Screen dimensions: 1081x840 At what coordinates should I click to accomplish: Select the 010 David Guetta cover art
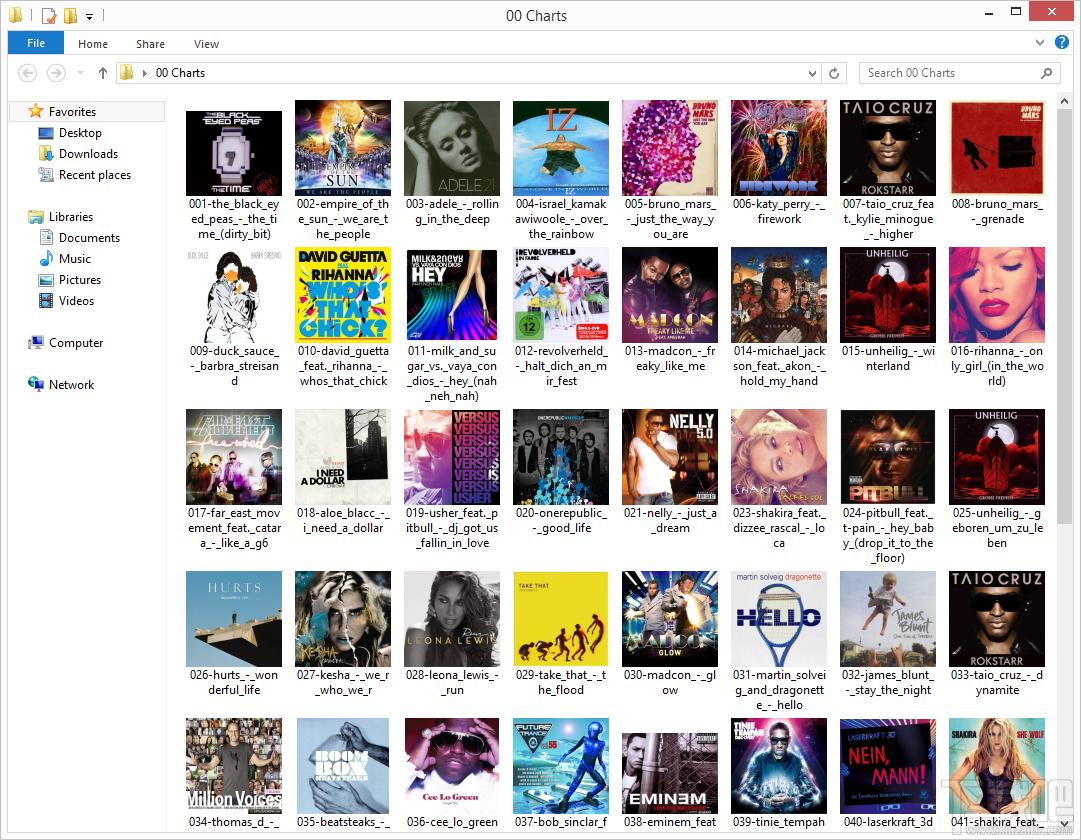[343, 295]
